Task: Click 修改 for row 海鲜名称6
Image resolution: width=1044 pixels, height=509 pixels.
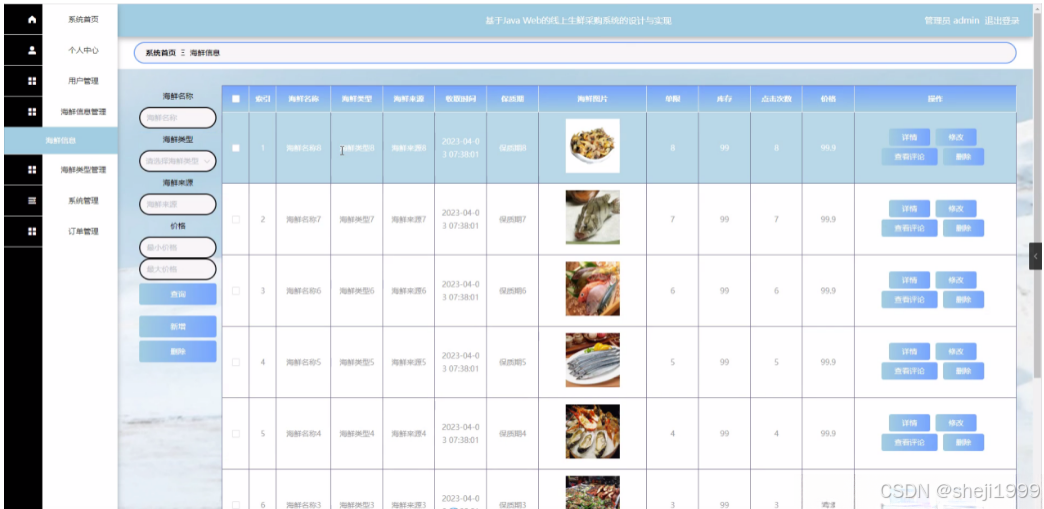Action: [x=955, y=280]
